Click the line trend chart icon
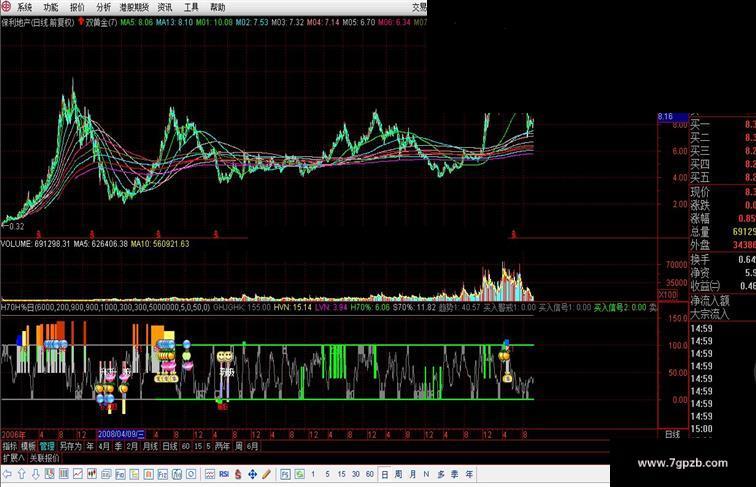Screen dimensions: 756x487 (78, 474)
